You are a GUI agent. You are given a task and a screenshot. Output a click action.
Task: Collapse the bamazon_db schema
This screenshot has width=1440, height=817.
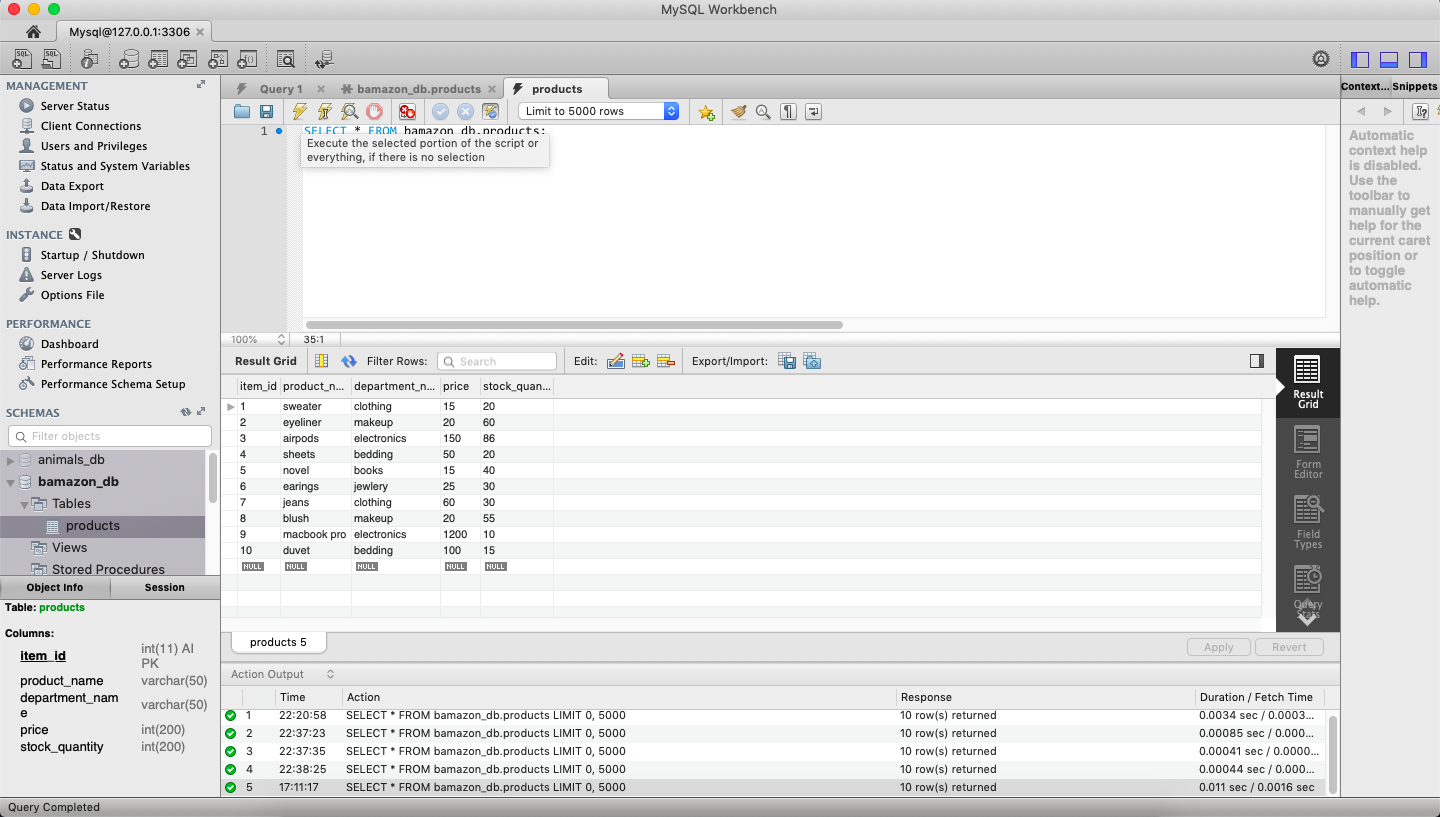pyautogui.click(x=11, y=482)
